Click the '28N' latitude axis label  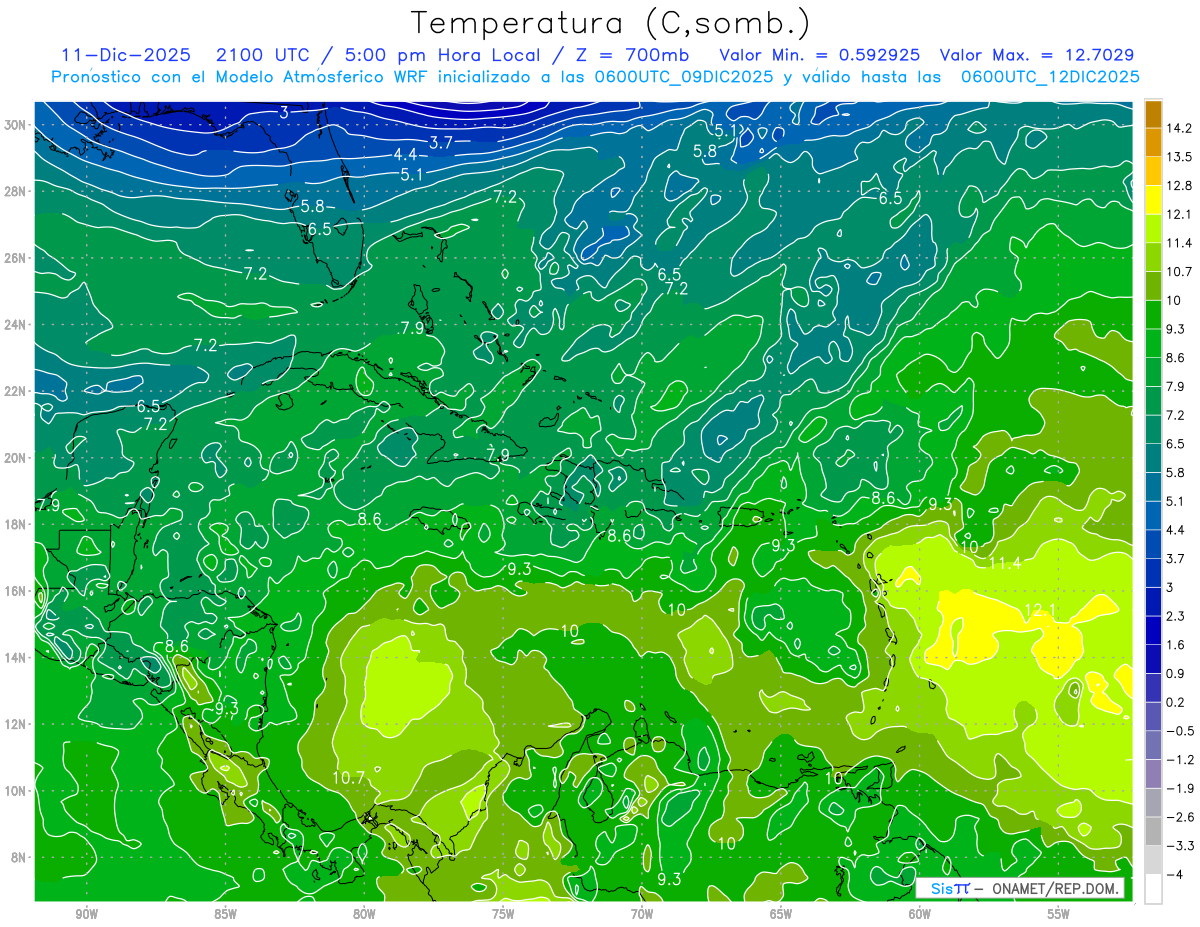click(x=17, y=191)
